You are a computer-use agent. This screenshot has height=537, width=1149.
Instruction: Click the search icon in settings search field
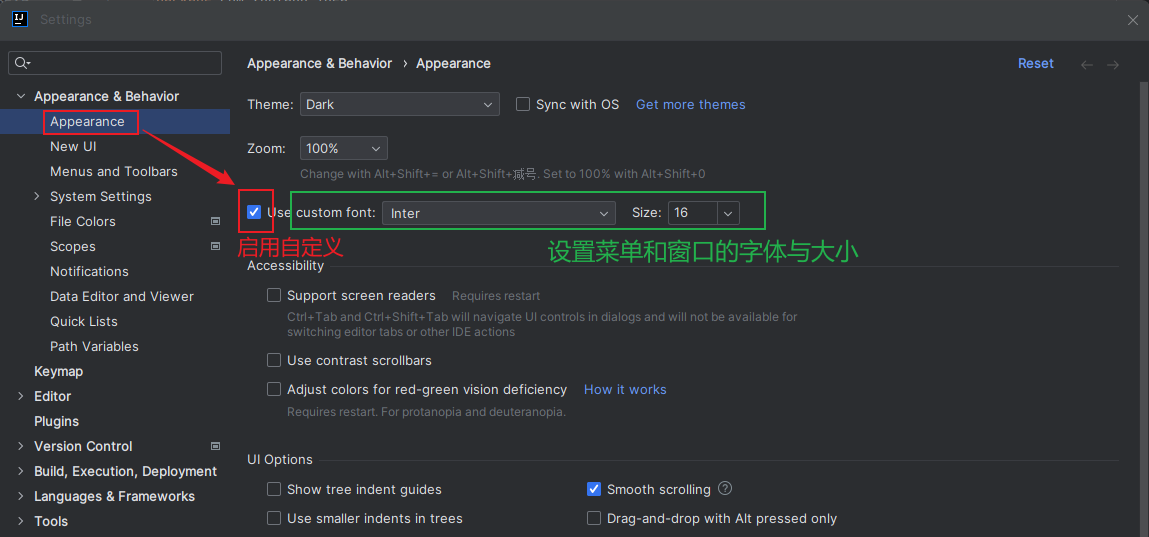20,63
